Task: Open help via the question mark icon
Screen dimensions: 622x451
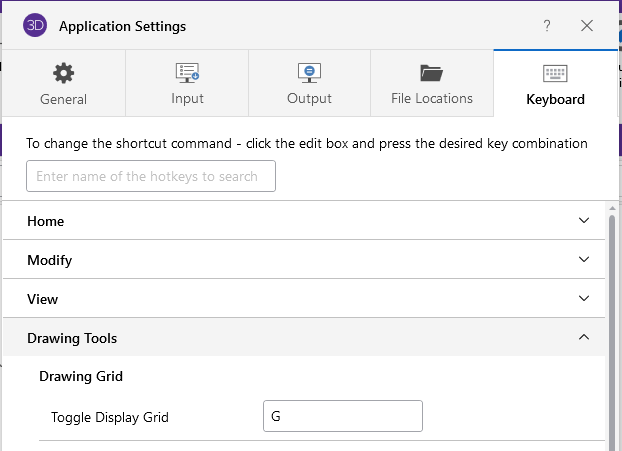Action: click(547, 26)
